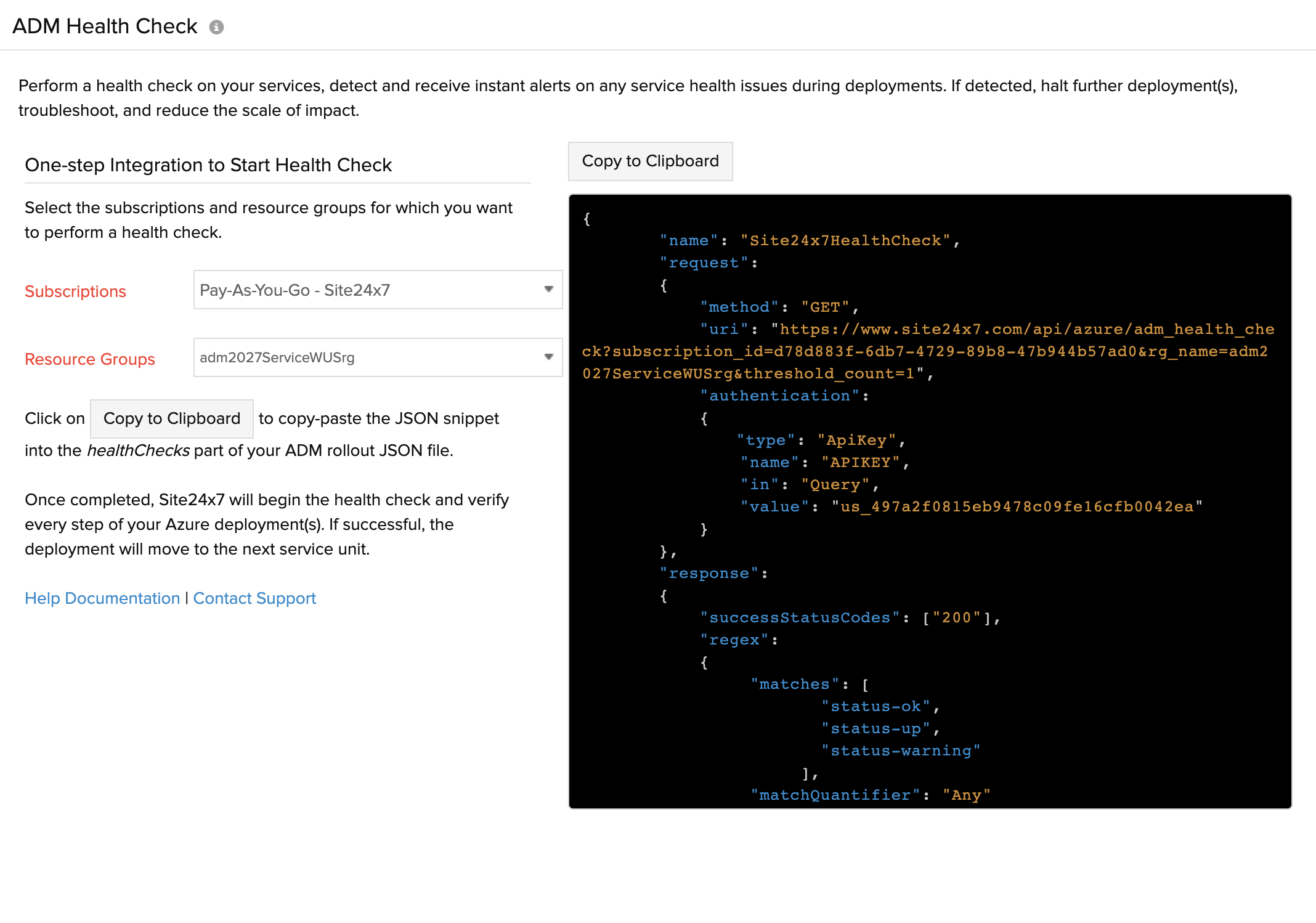Viewport: 1316px width, 923px height.
Task: Click the italic healthChecks word in instructions
Action: pos(138,450)
